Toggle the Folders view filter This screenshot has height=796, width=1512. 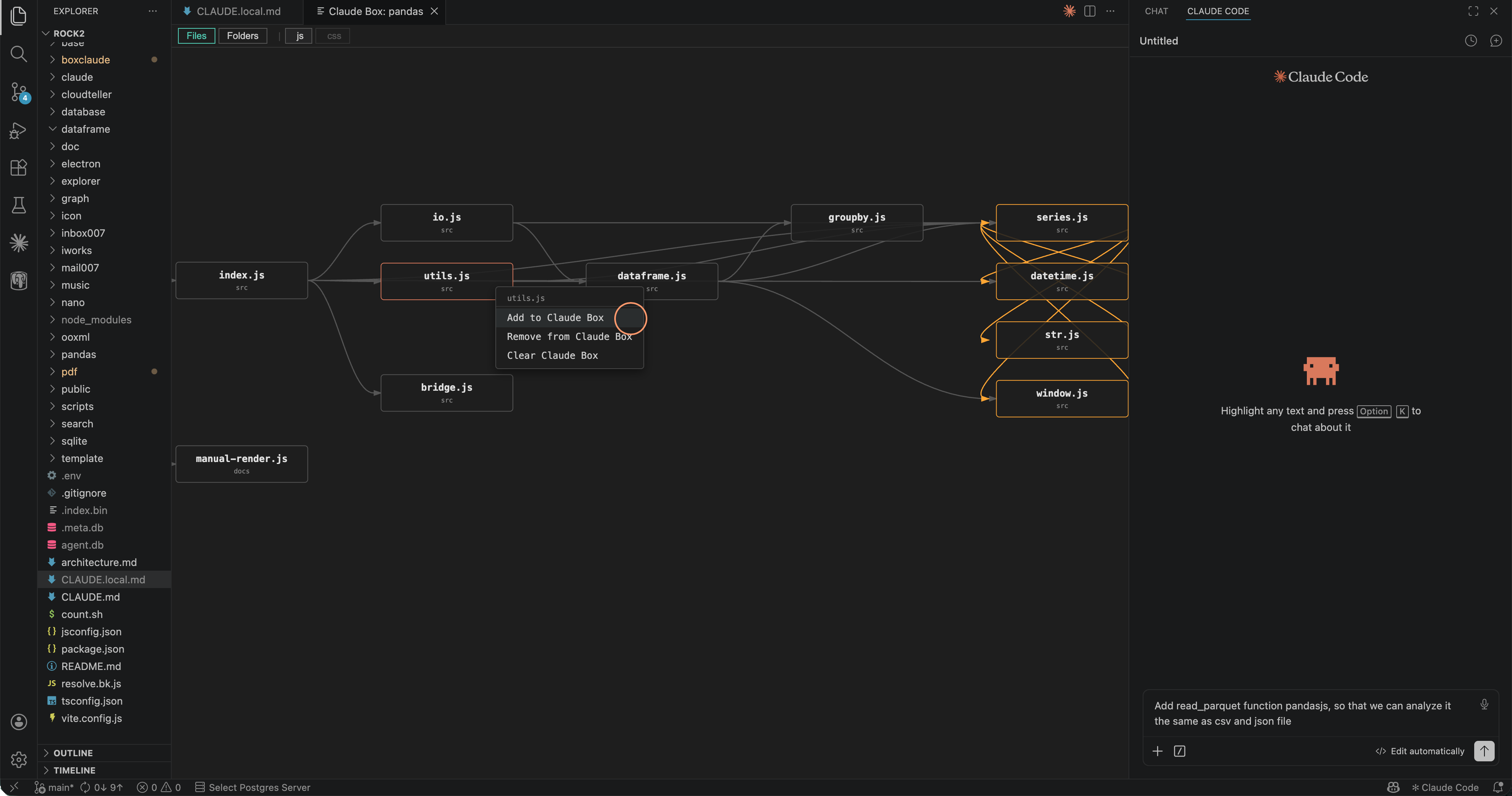click(243, 36)
